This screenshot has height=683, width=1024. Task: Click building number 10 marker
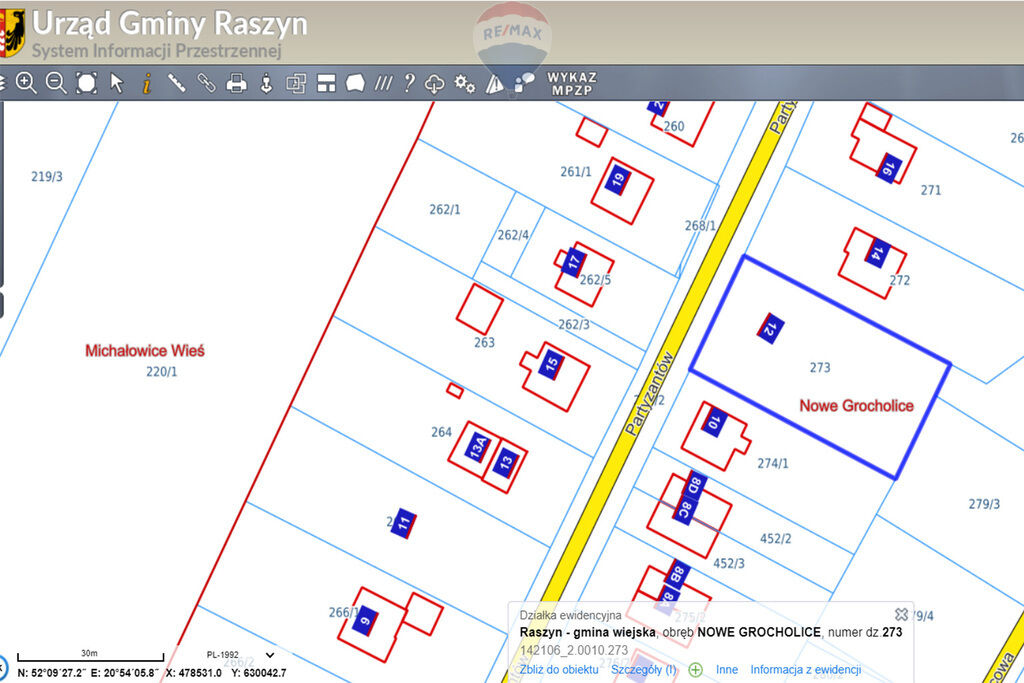pos(714,422)
